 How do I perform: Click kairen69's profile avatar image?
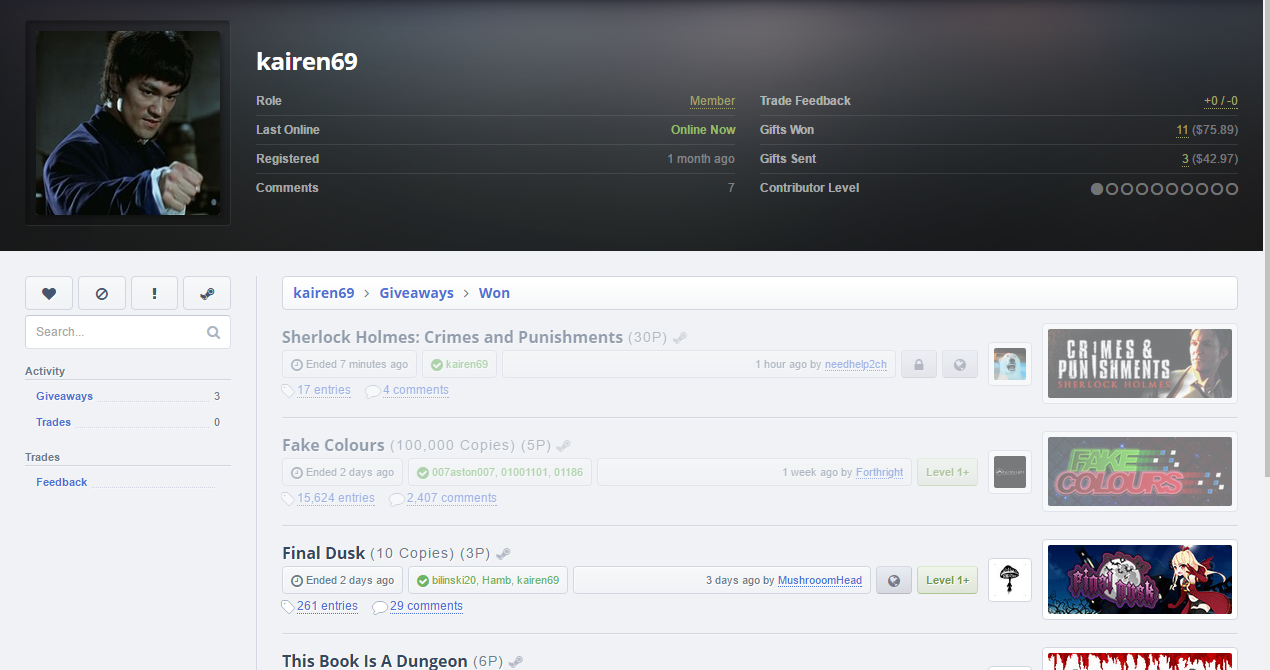(x=128, y=123)
